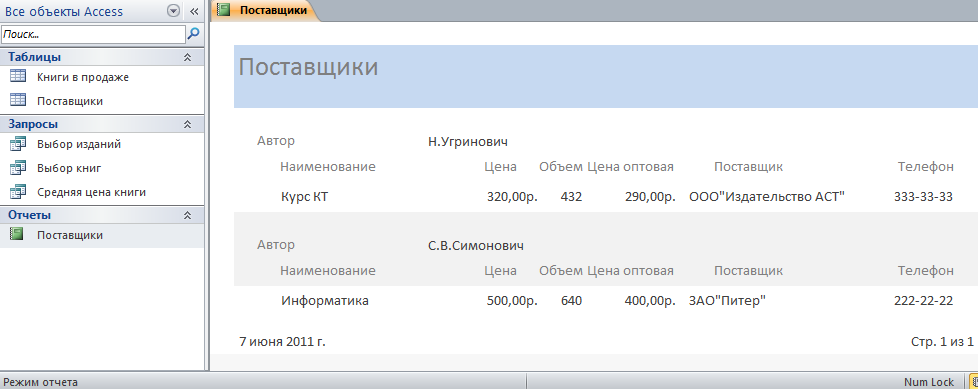Screen dimensions: 978x389
Task: Click the Таблицы group header label
Action: [34, 57]
